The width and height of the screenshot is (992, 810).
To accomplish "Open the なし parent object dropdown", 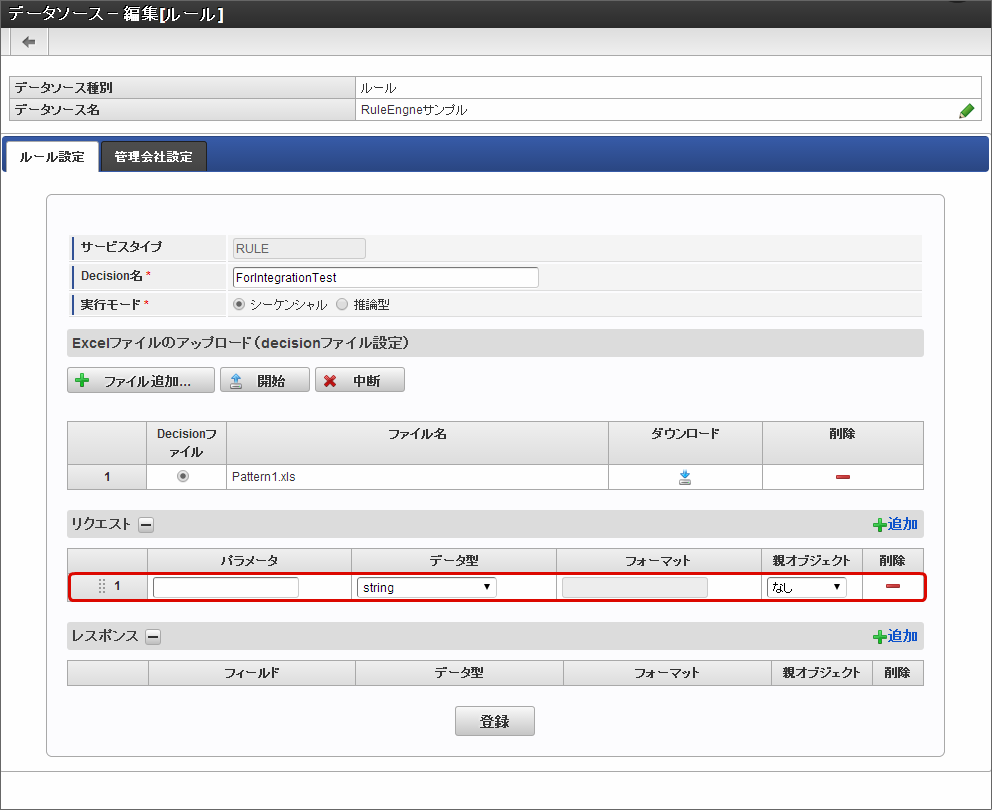I will (806, 587).
